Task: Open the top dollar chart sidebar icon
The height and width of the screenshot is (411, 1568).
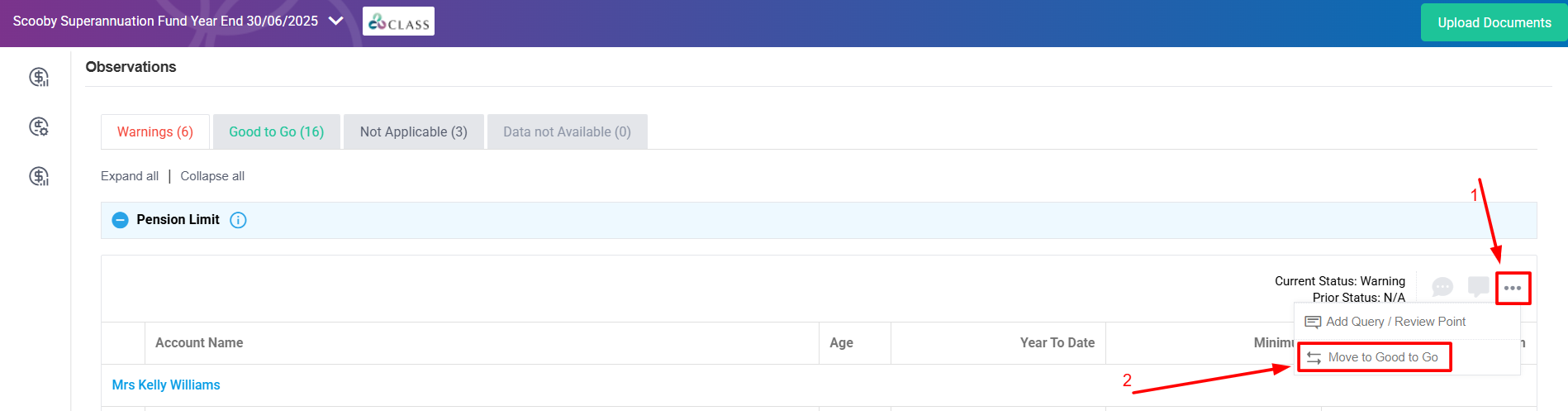Action: [39, 77]
